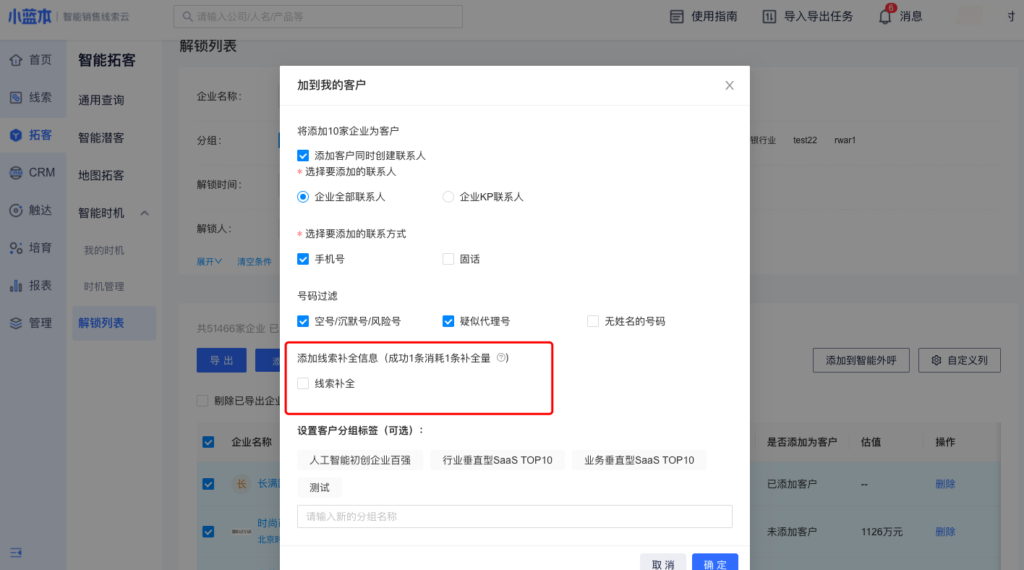
Task: Select the CRM globe icon
Action: click(x=16, y=173)
